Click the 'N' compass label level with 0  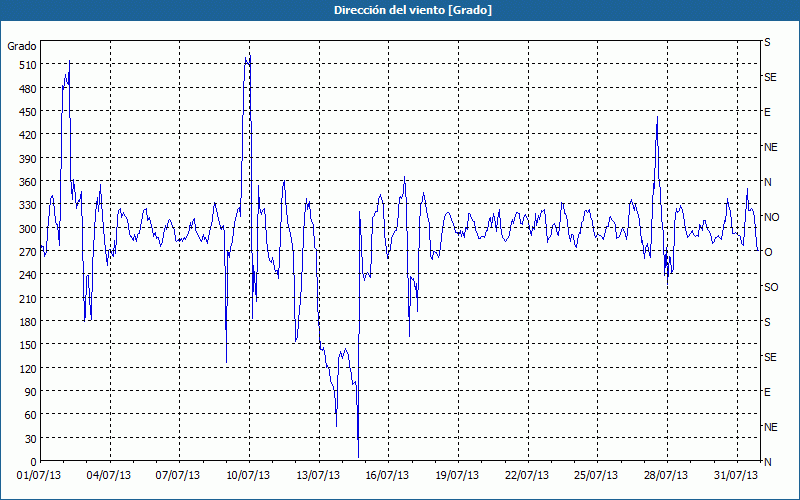pos(768,462)
